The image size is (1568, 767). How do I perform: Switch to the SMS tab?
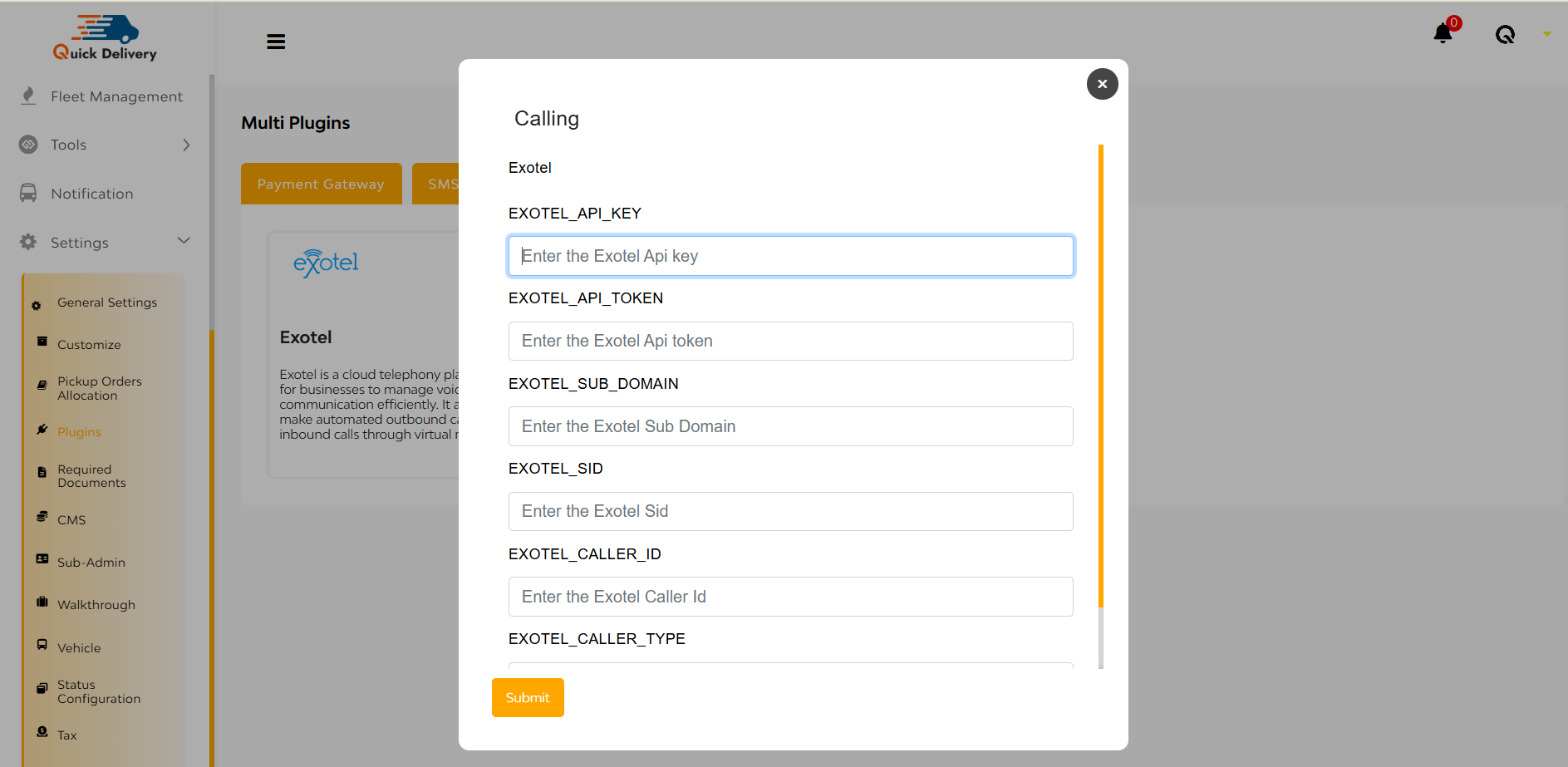click(x=437, y=184)
